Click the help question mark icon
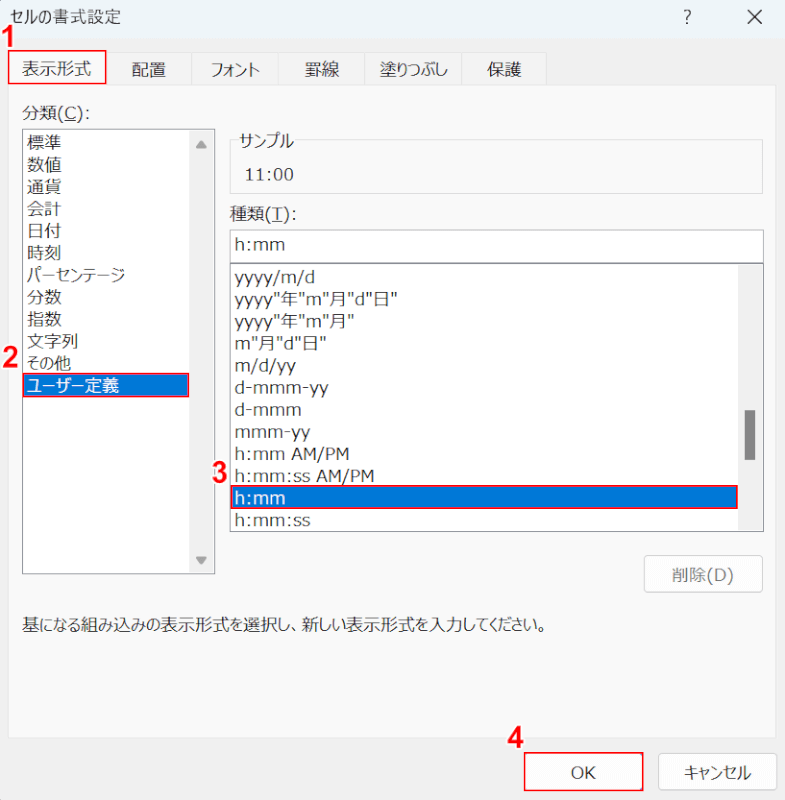Viewport: 785px width, 800px height. tap(687, 17)
